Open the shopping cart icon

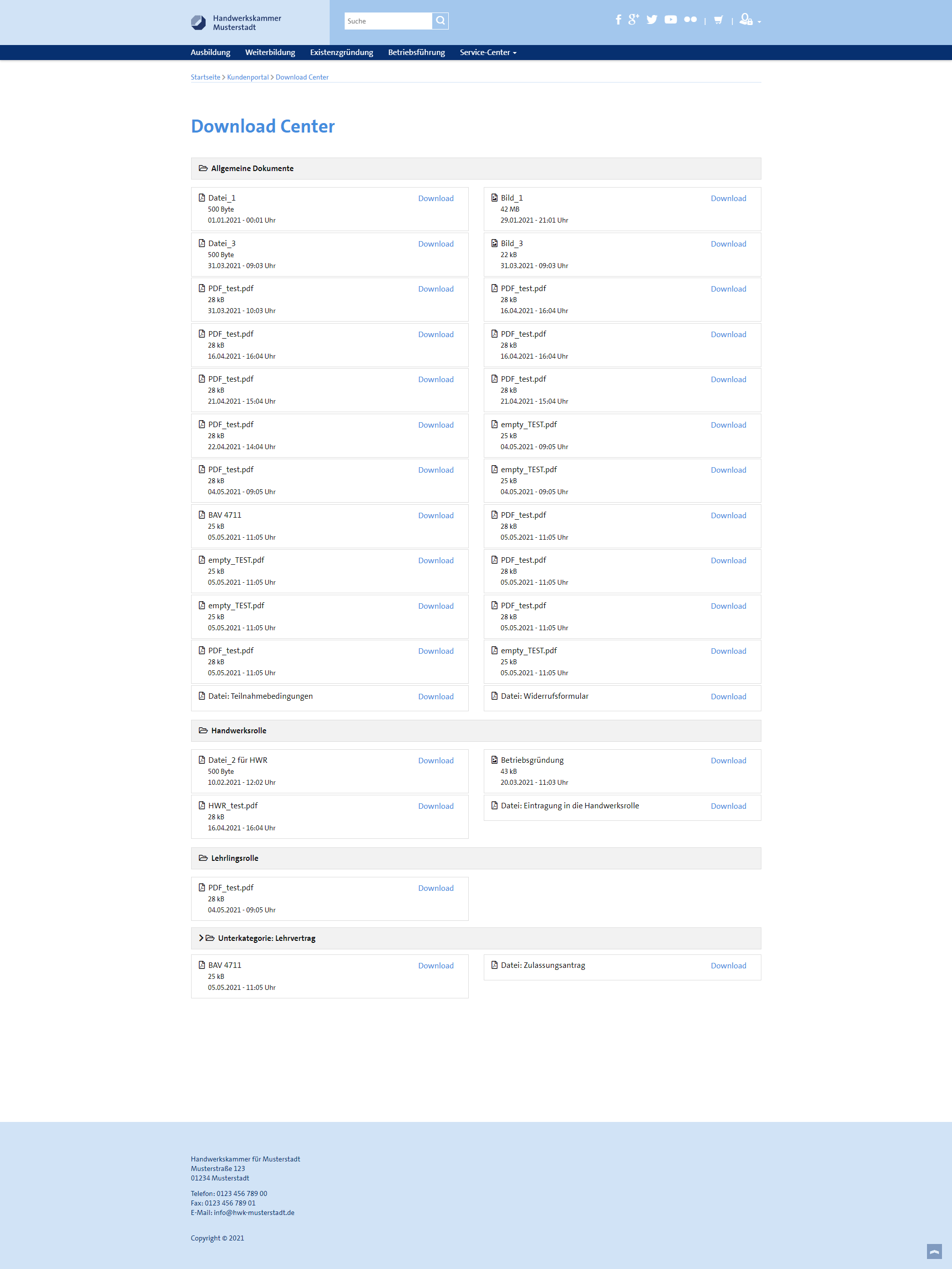point(718,20)
